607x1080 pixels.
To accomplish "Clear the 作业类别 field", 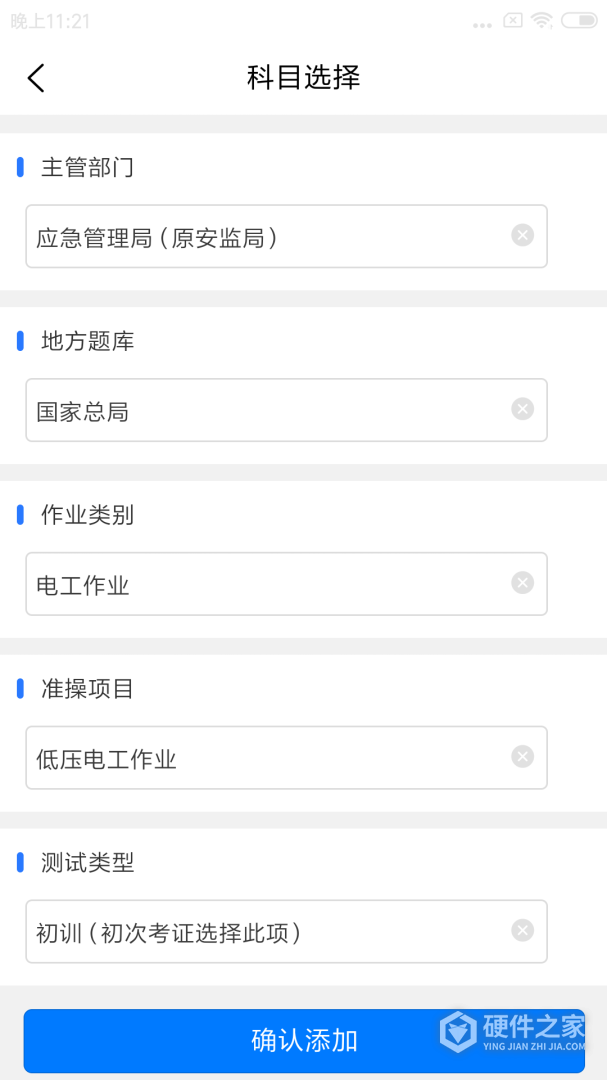I will pyautogui.click(x=522, y=582).
